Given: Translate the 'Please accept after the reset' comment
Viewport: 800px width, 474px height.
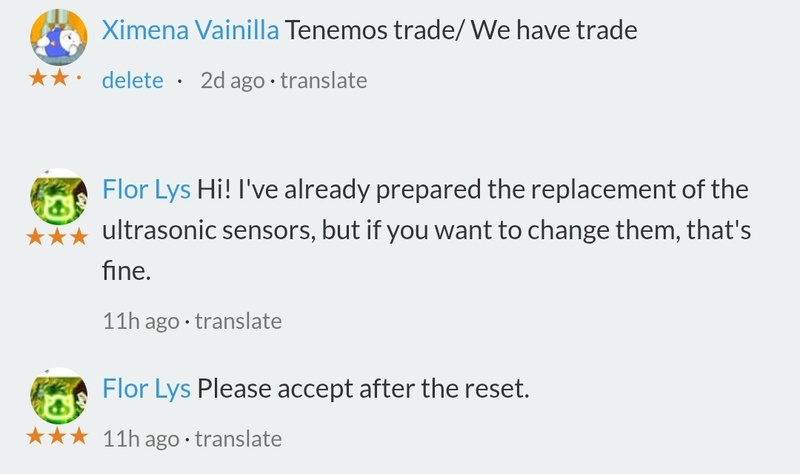Looking at the screenshot, I should (238, 438).
